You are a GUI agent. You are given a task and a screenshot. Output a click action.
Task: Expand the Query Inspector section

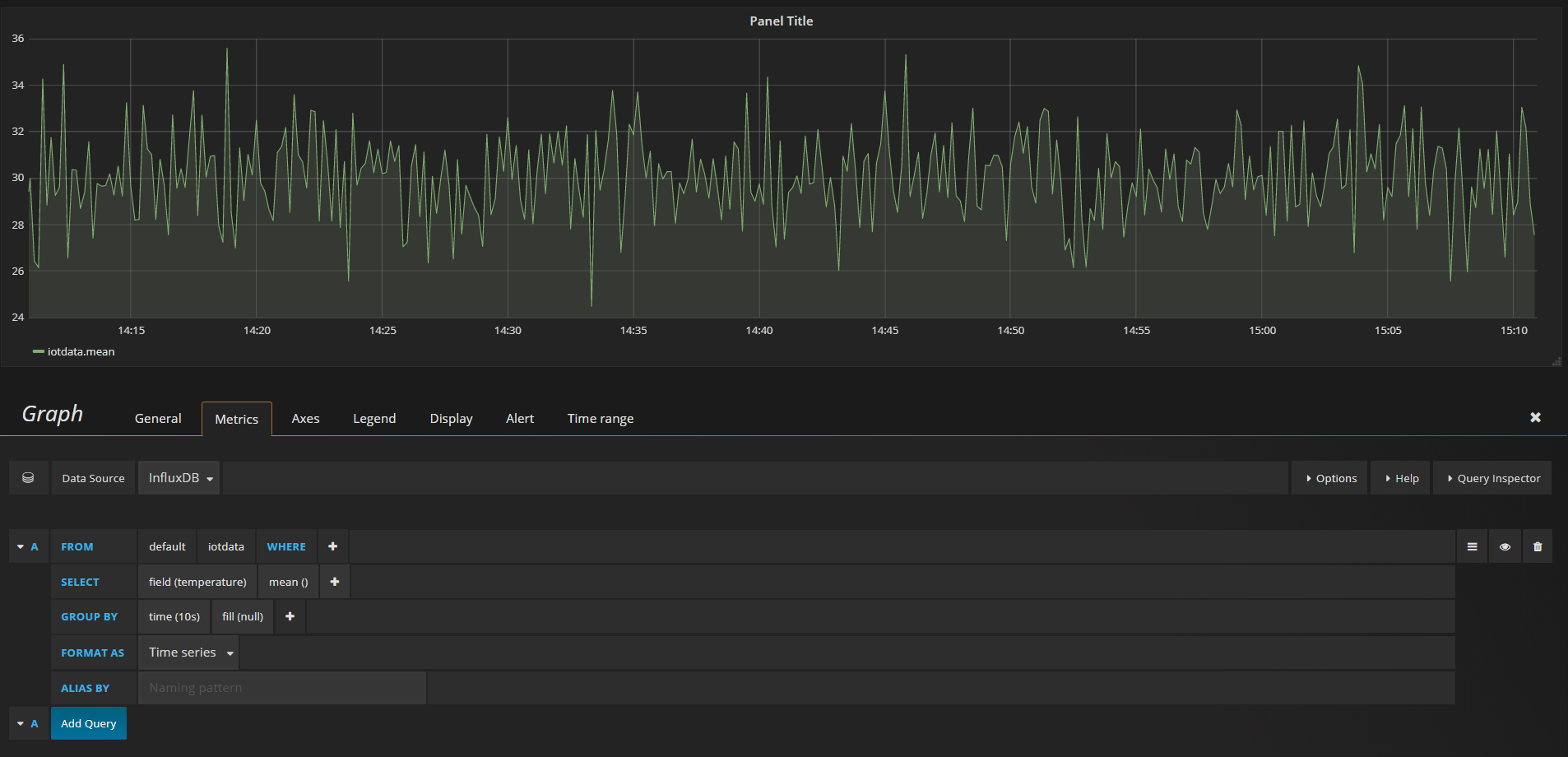(x=1493, y=478)
